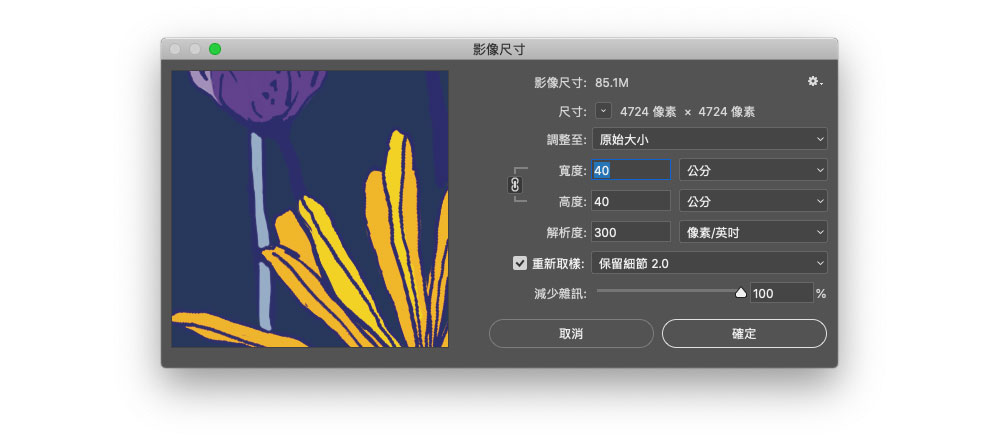
Task: Open the 保留細節 2.0 resample method dropdown
Action: pos(709,263)
